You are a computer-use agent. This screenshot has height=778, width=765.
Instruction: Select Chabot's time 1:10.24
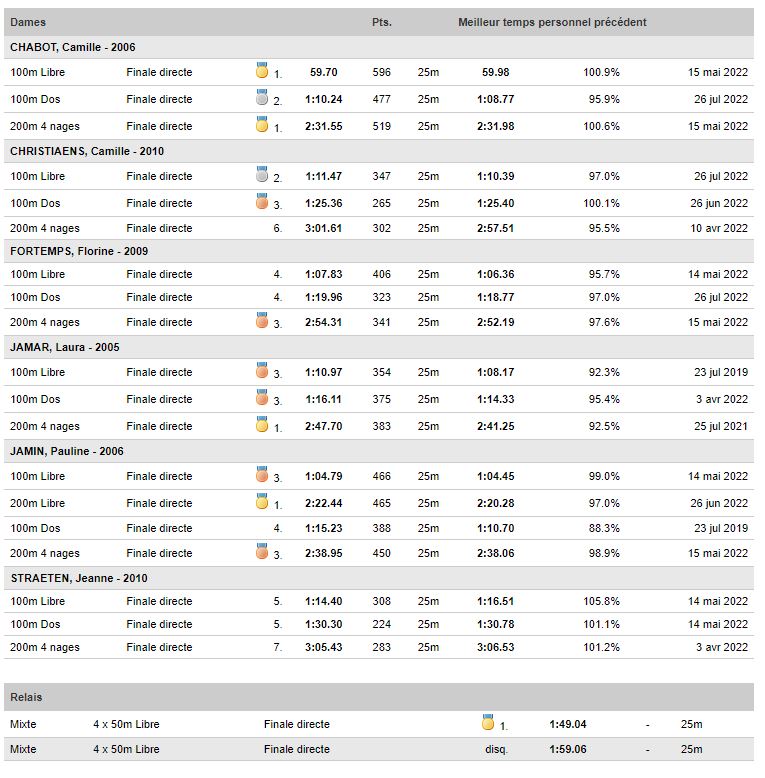[323, 99]
